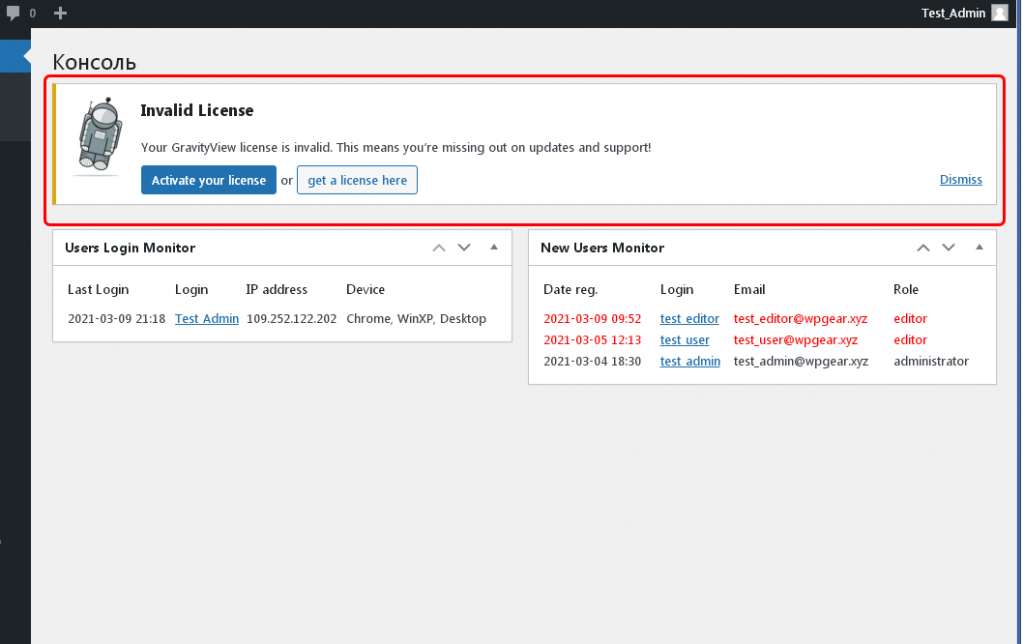The image size is (1024, 644).
Task: Click the Users Login Monitor title
Action: tap(130, 248)
